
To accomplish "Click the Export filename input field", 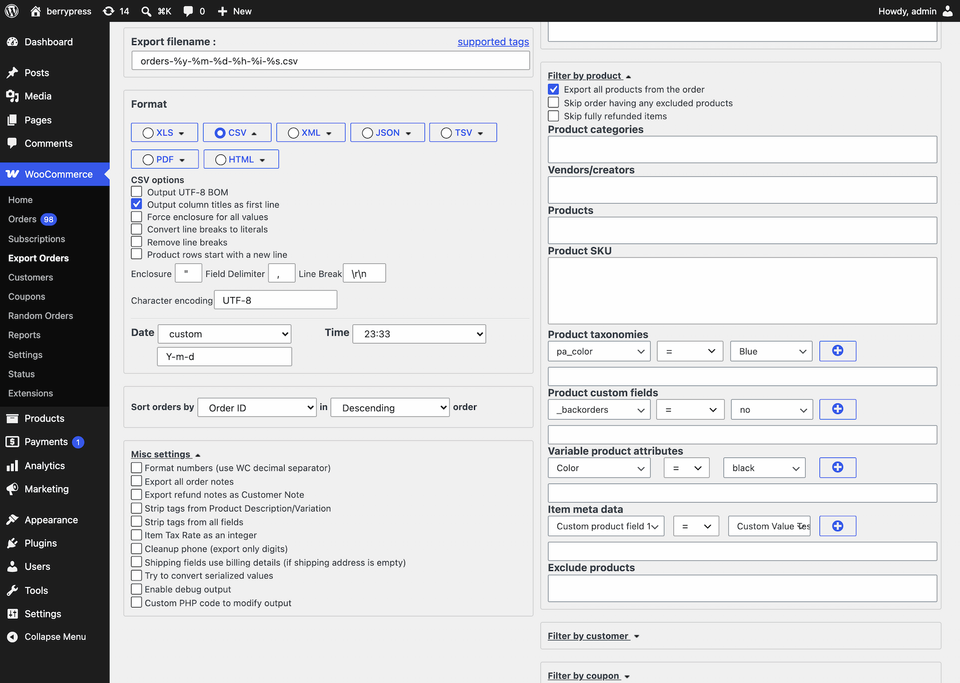I will 331,61.
